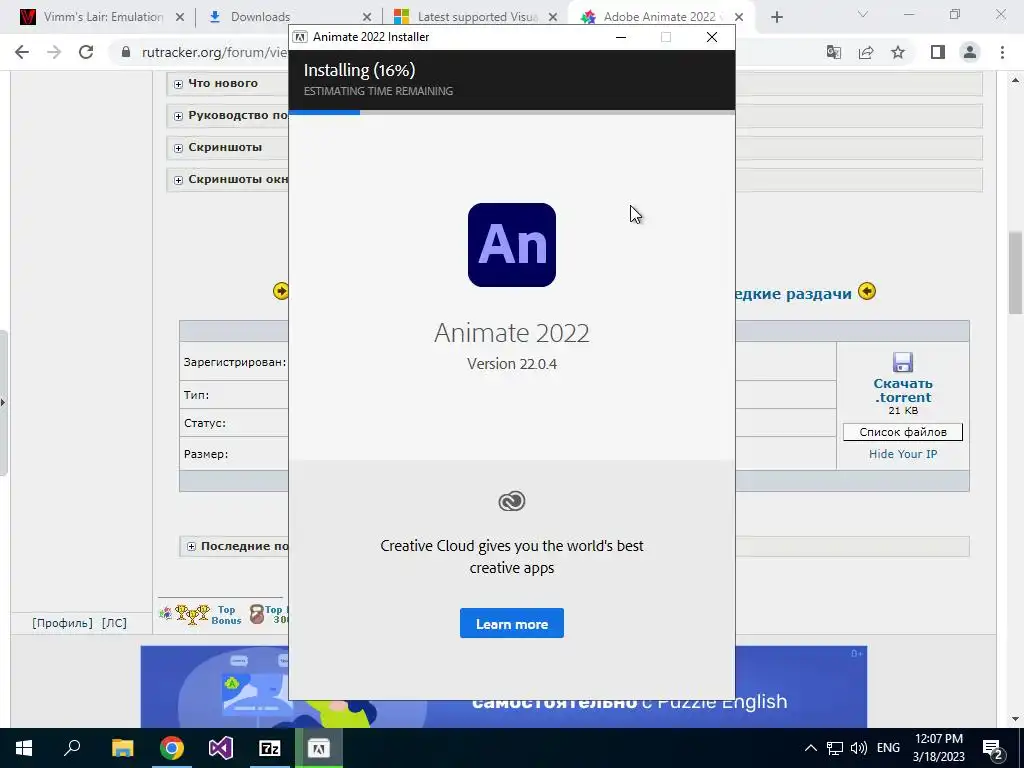Click the scrollbar down arrow
The image size is (1024, 768).
(x=1016, y=720)
